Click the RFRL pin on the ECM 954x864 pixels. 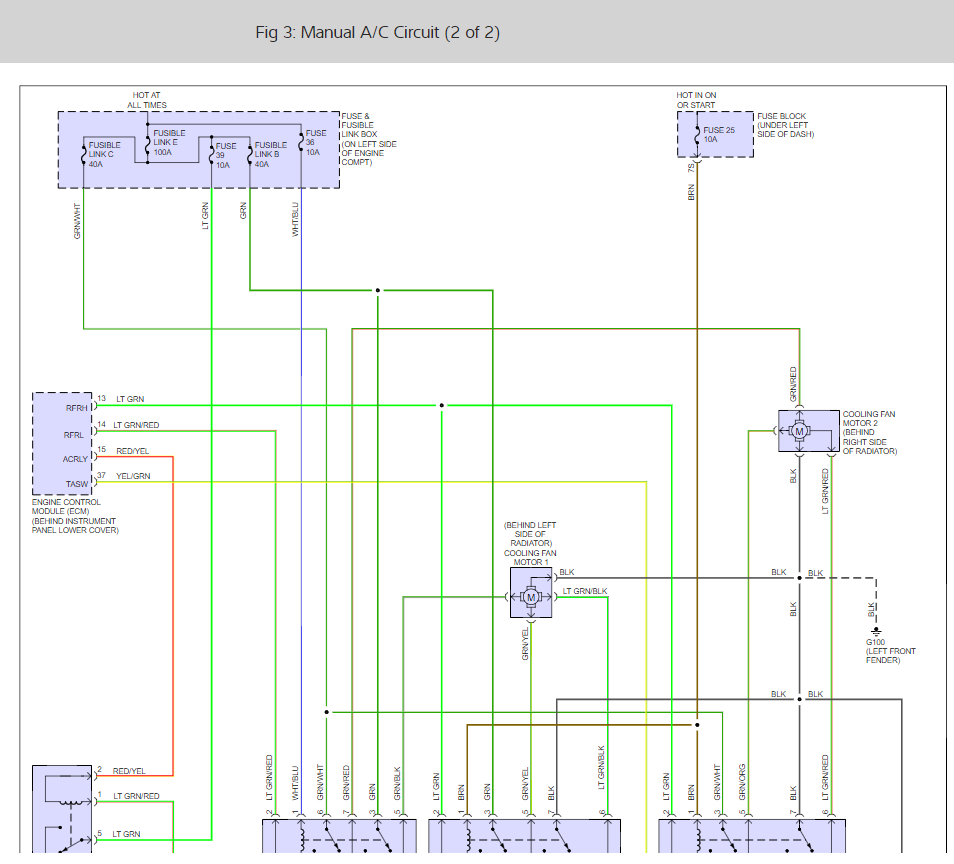pyautogui.click(x=76, y=434)
